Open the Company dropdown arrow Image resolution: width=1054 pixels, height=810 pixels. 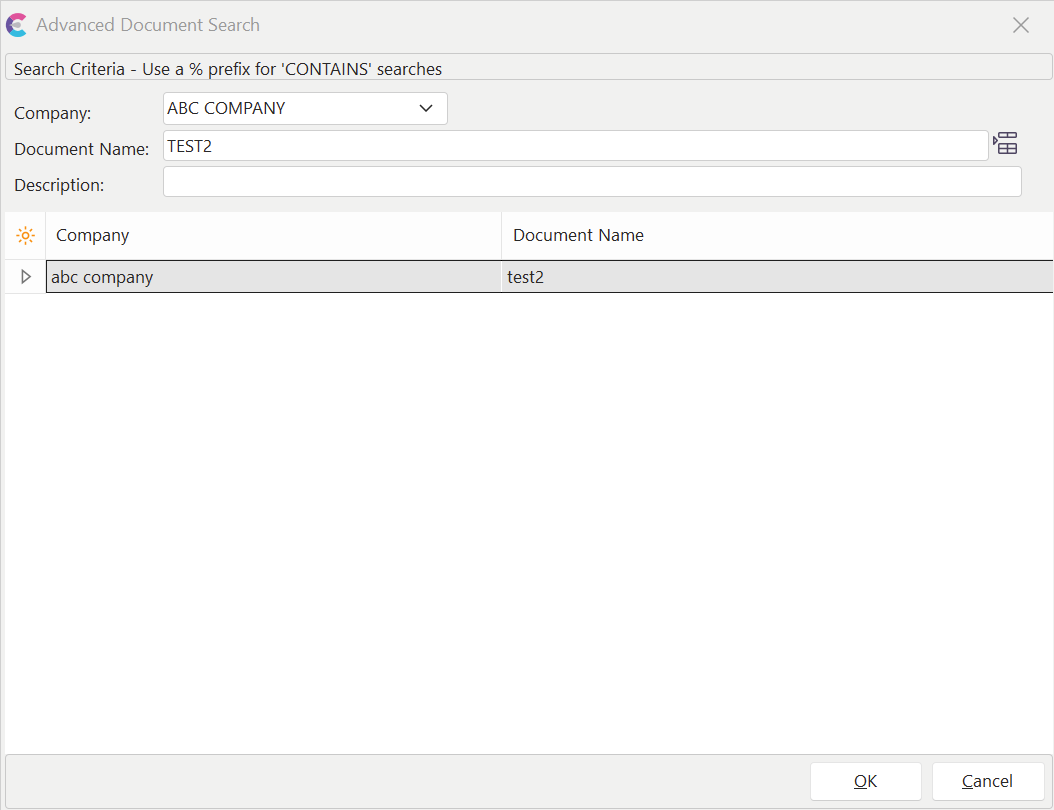tap(426, 108)
